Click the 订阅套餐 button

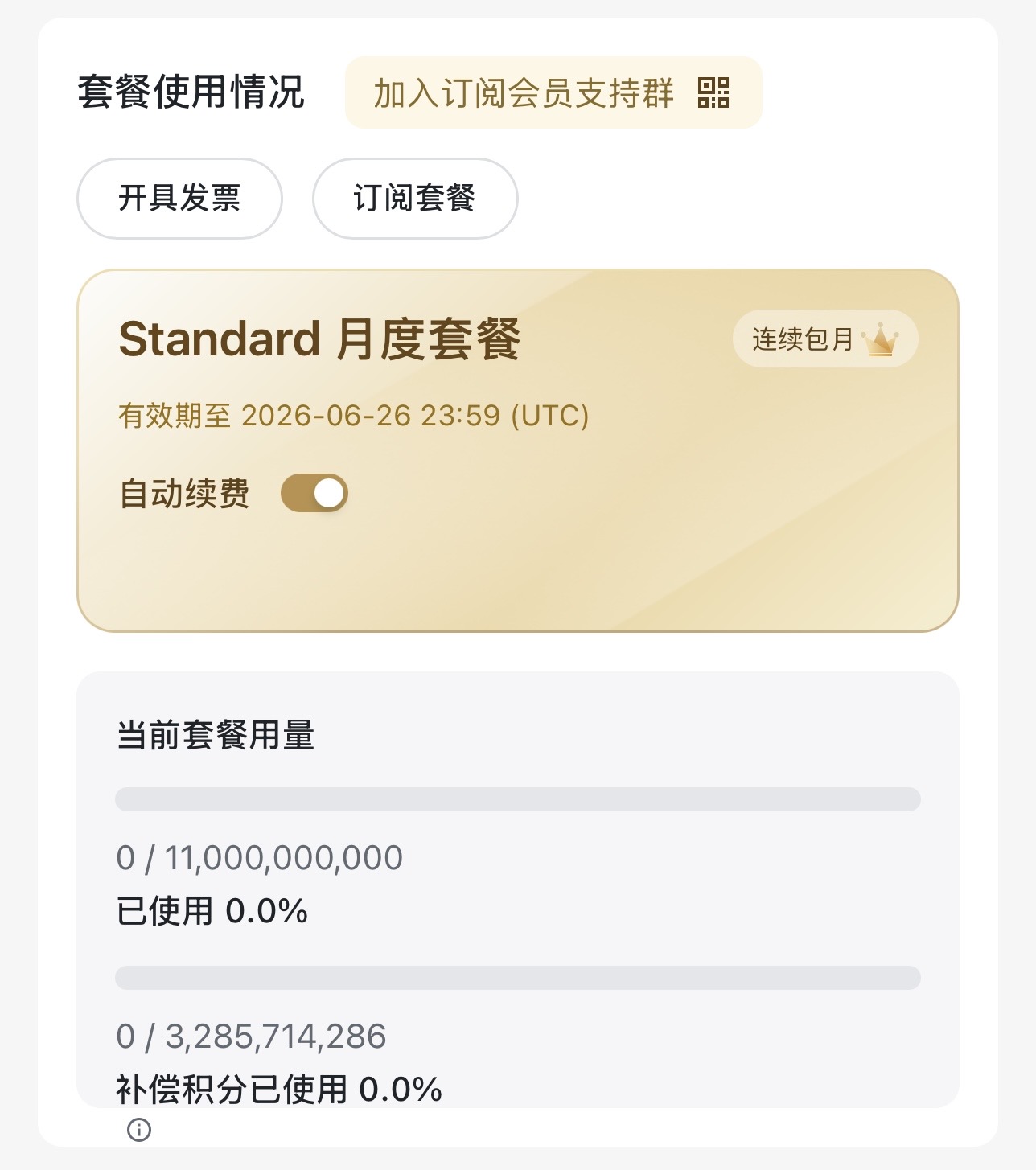tap(415, 199)
